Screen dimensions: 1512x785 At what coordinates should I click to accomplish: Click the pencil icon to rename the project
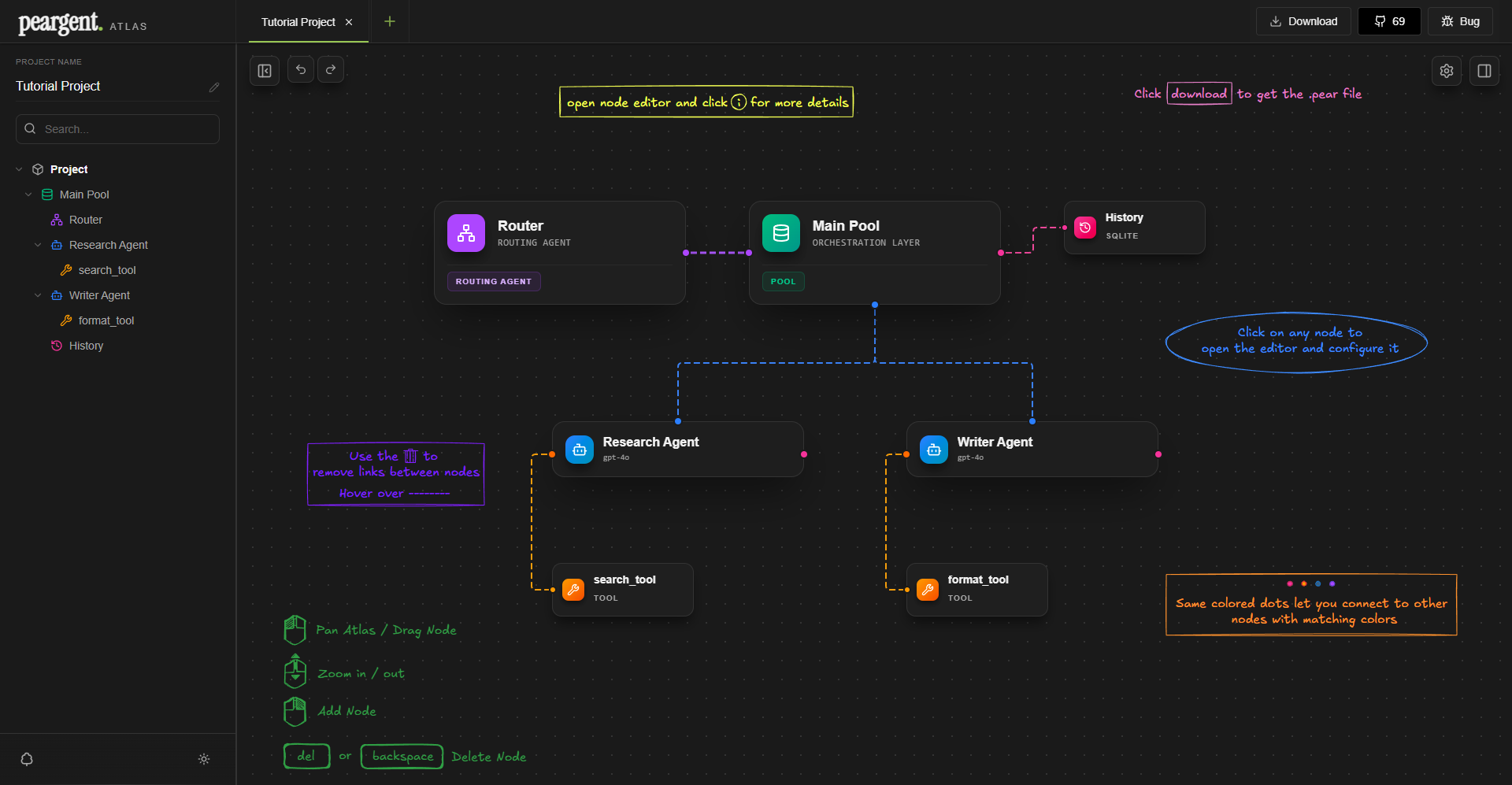point(214,87)
